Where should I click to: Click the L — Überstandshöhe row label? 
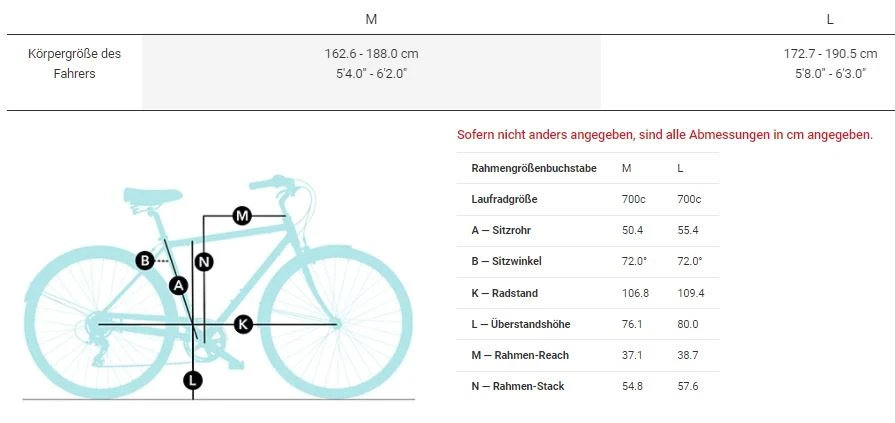coord(523,324)
